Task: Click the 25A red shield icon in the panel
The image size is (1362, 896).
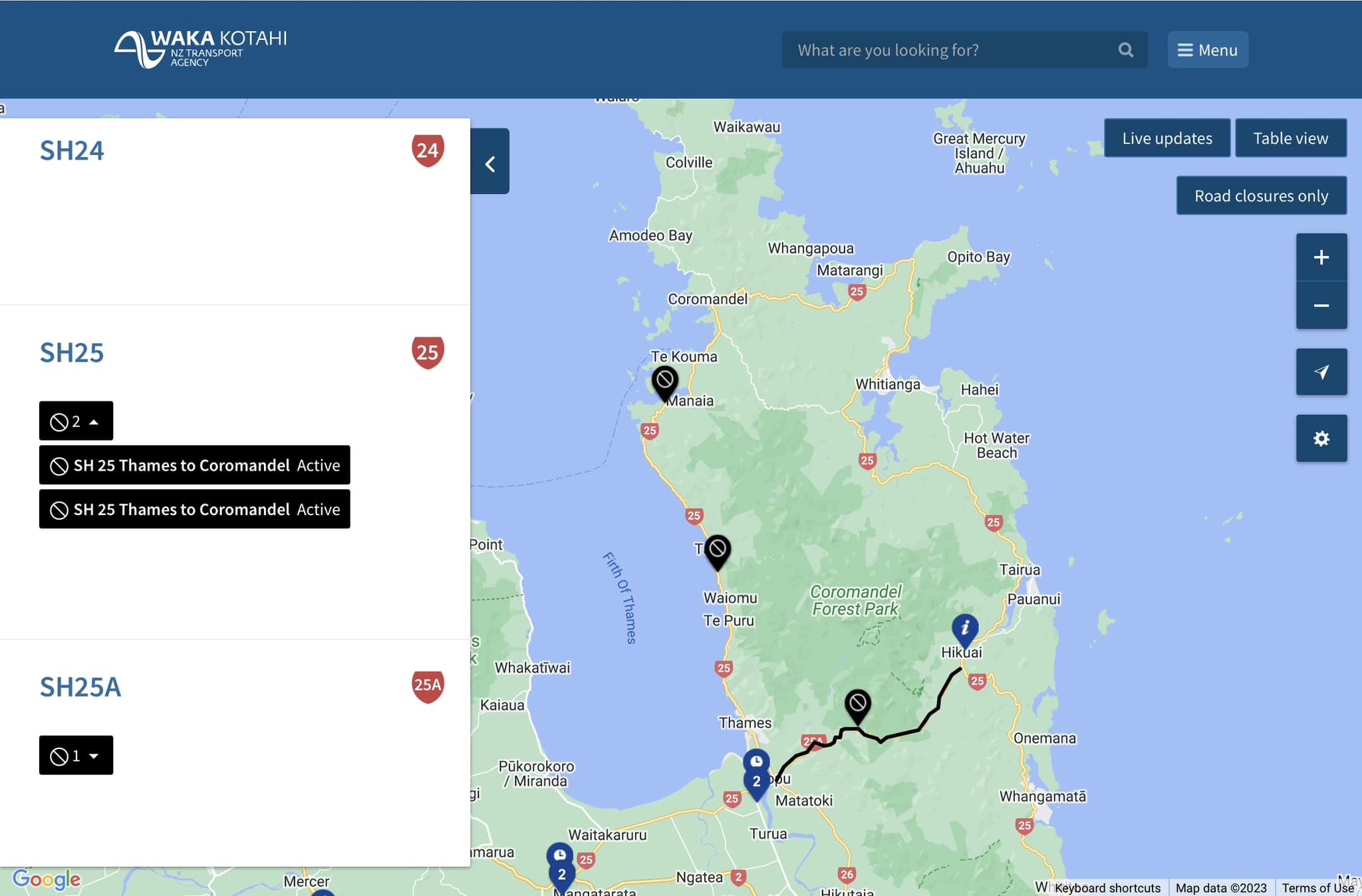Action: click(x=428, y=686)
